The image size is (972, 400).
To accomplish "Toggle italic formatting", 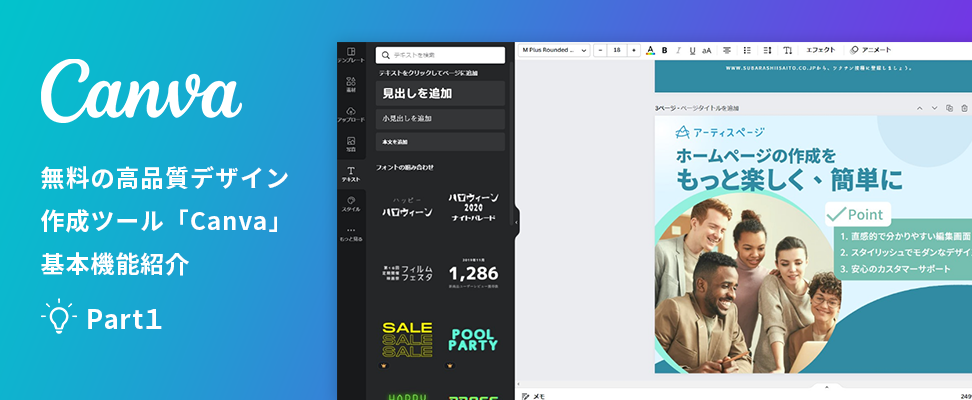I will tap(678, 50).
